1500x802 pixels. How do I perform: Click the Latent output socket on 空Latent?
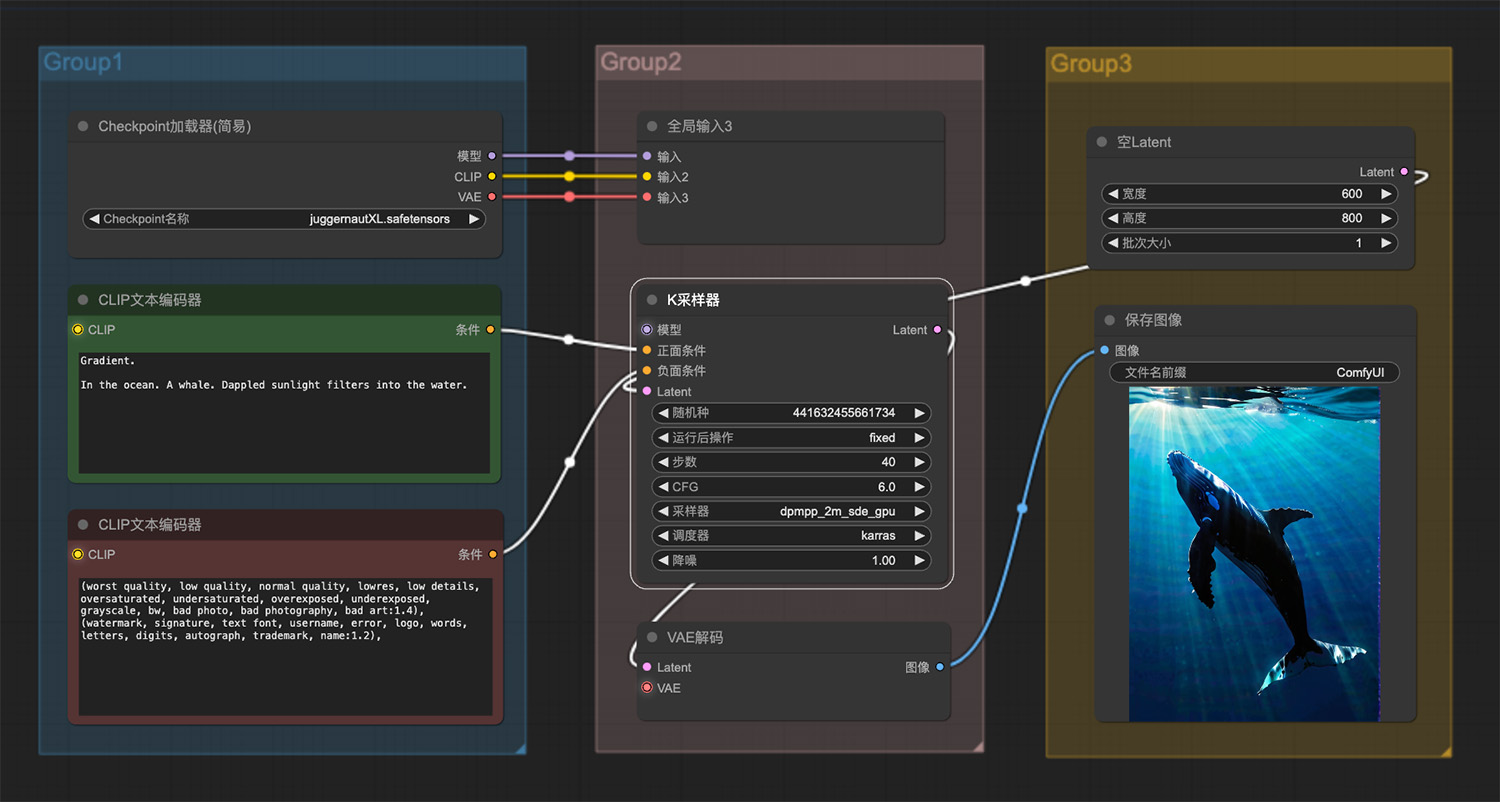pos(1404,172)
